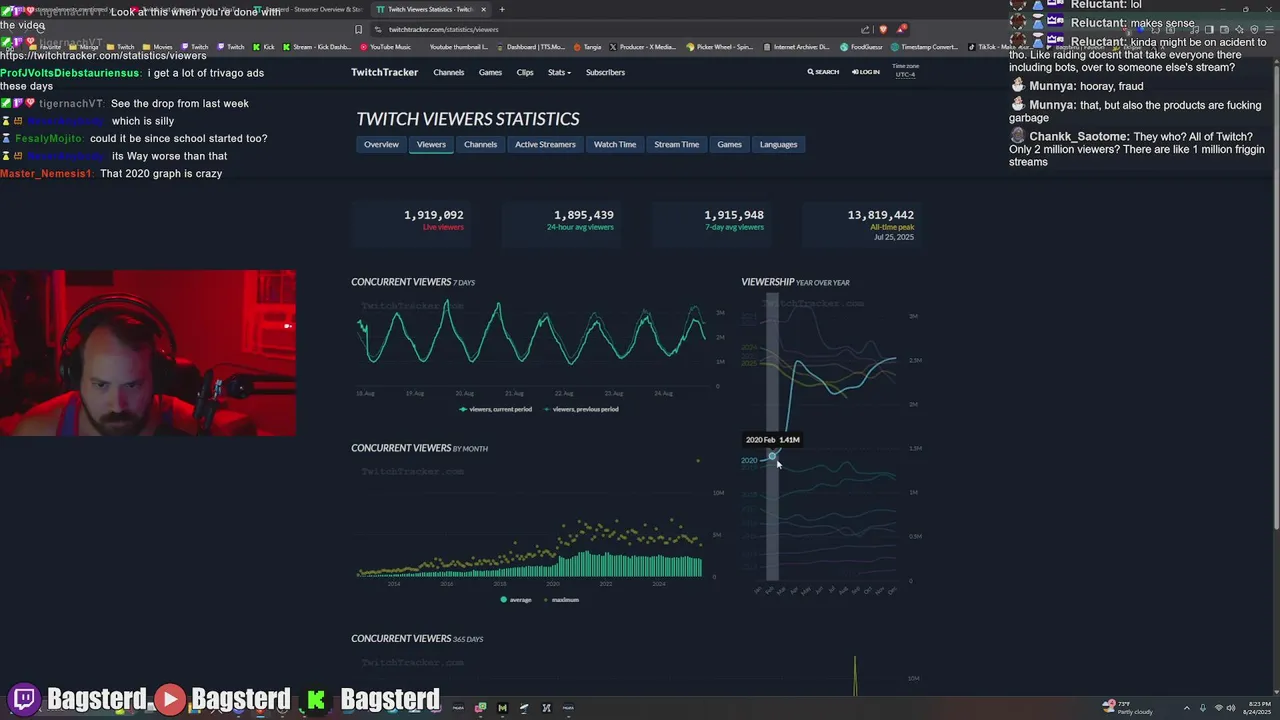
Task: Click the 1,919,092 live viewers figure
Action: pos(433,215)
